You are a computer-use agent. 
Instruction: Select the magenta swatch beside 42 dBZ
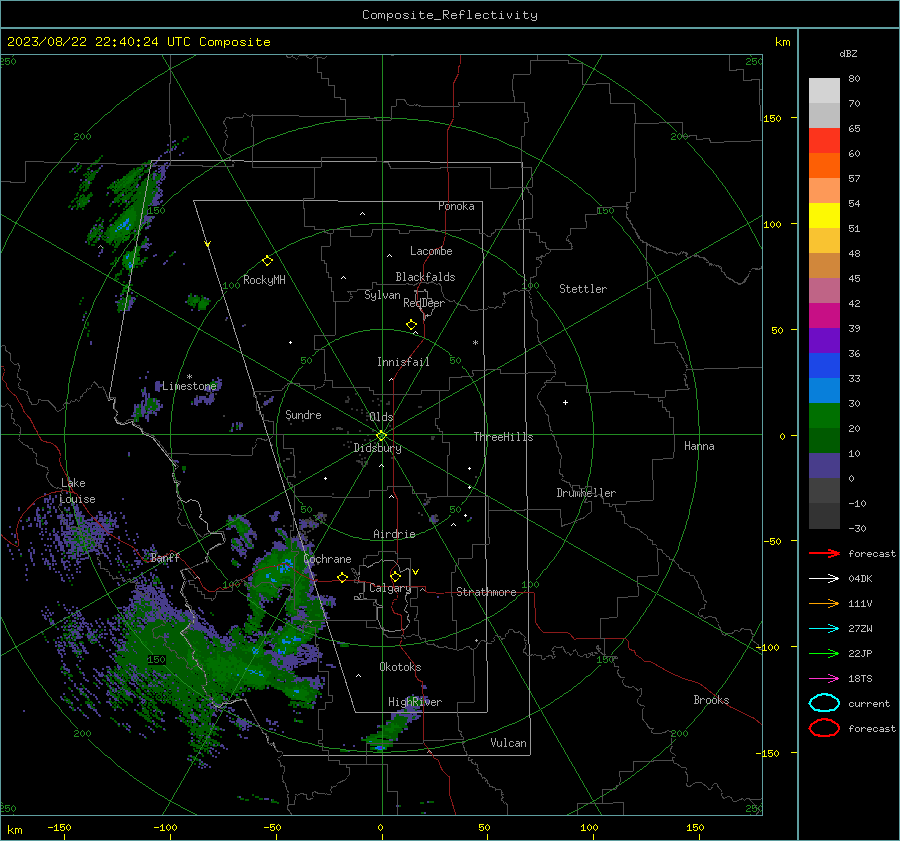(x=824, y=315)
